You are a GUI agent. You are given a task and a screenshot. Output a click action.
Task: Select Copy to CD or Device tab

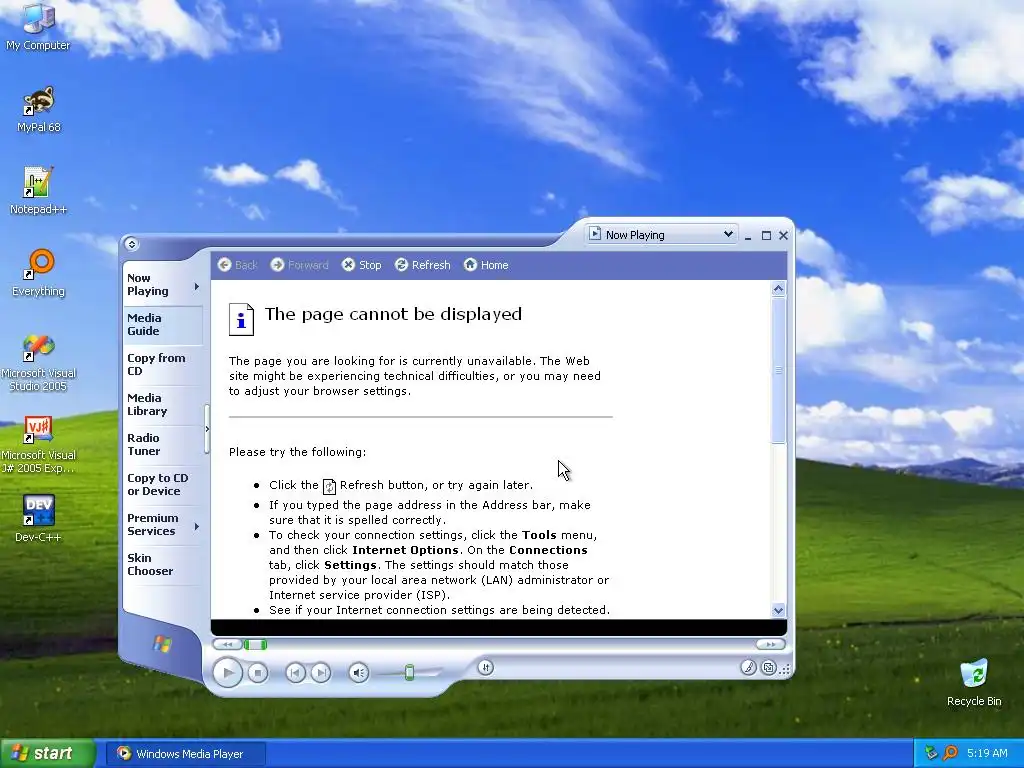(x=163, y=485)
